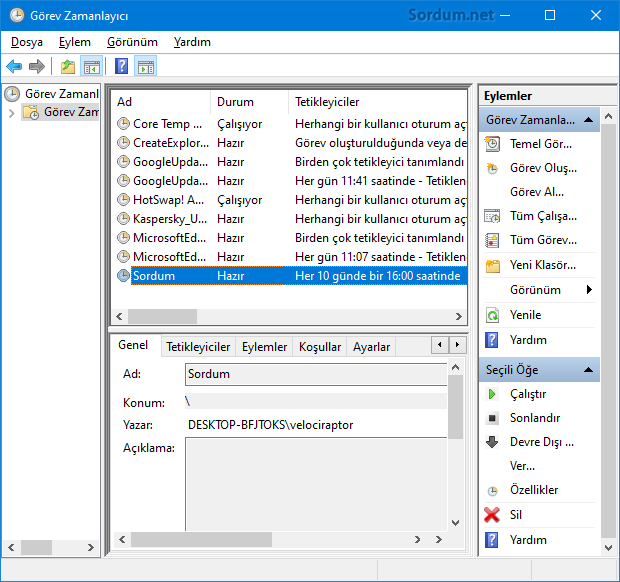Select root Görev Zamanlayıcı tree icon
The image size is (620, 582).
(12, 94)
